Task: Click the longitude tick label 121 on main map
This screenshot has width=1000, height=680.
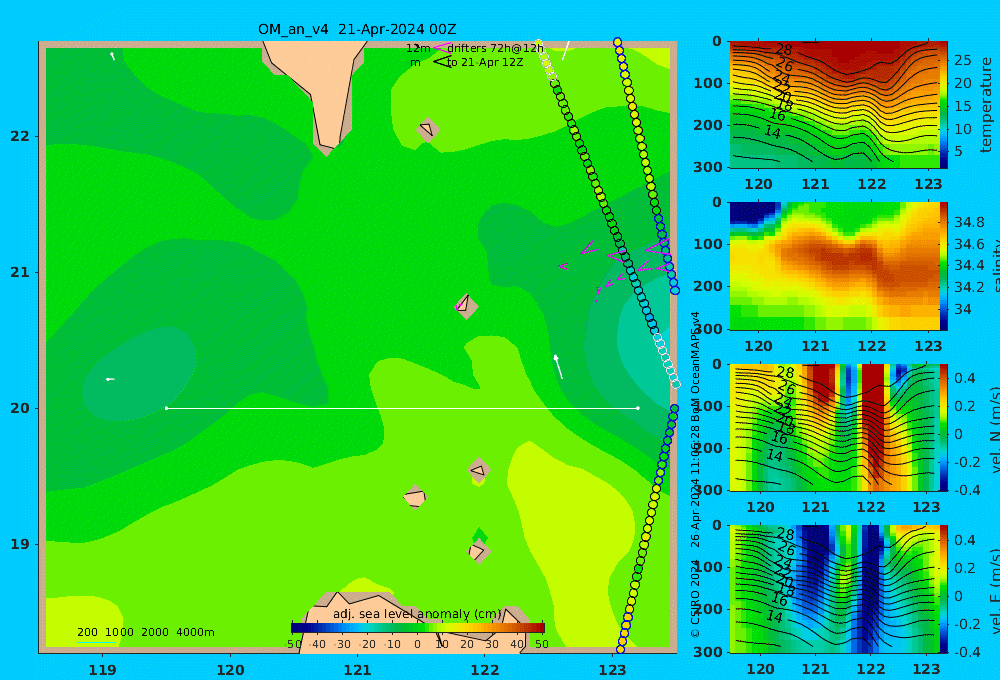Action: coord(358,670)
